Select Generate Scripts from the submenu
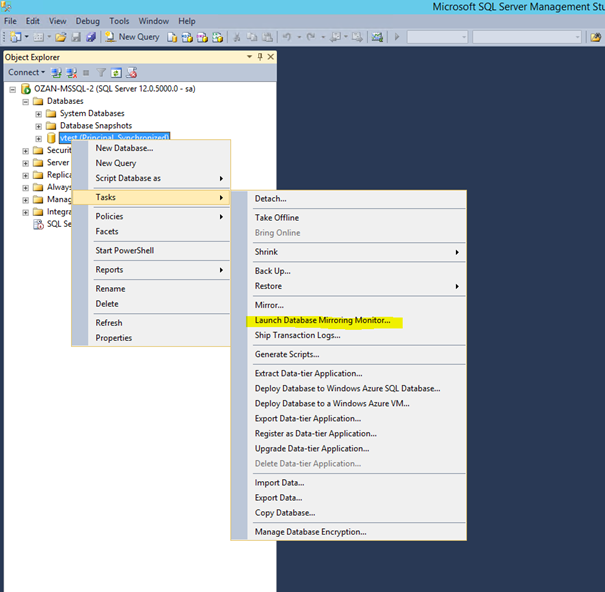 (x=287, y=354)
